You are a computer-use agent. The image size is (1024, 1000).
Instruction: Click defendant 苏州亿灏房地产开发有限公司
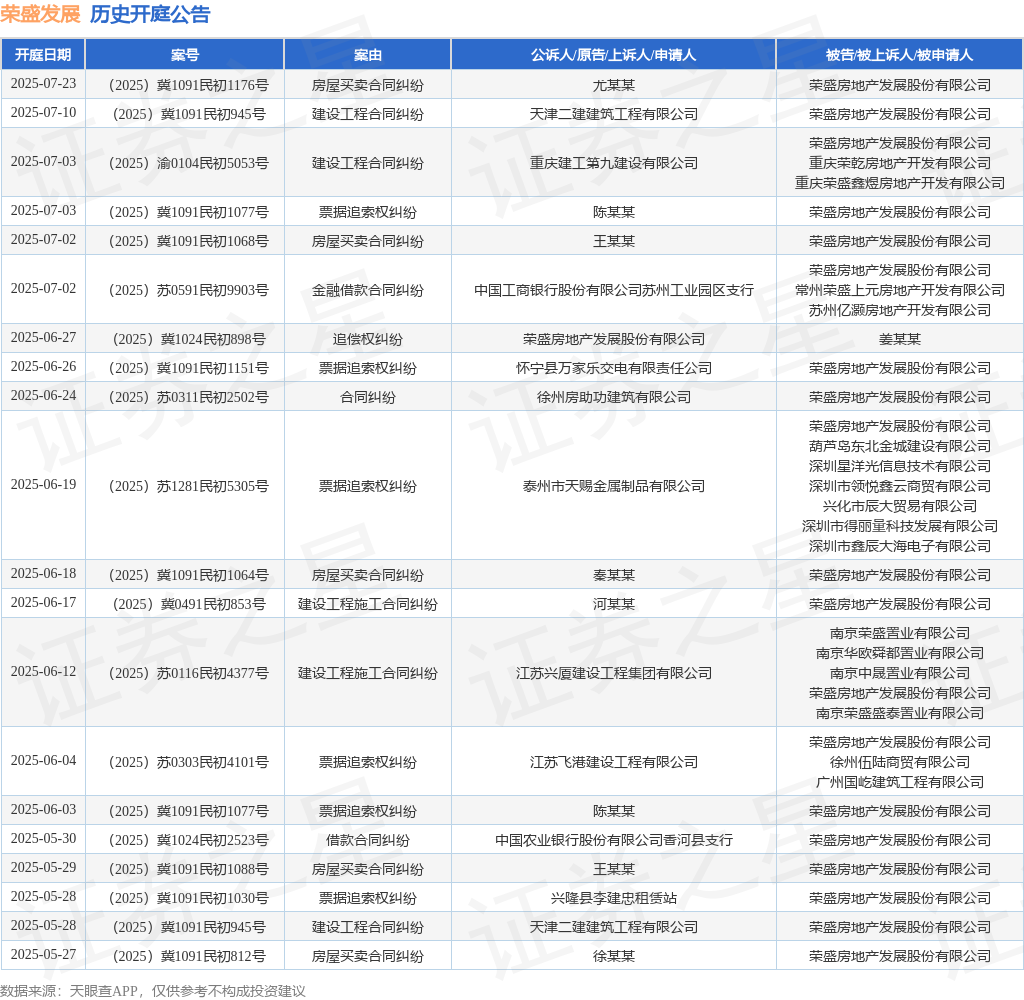(899, 310)
